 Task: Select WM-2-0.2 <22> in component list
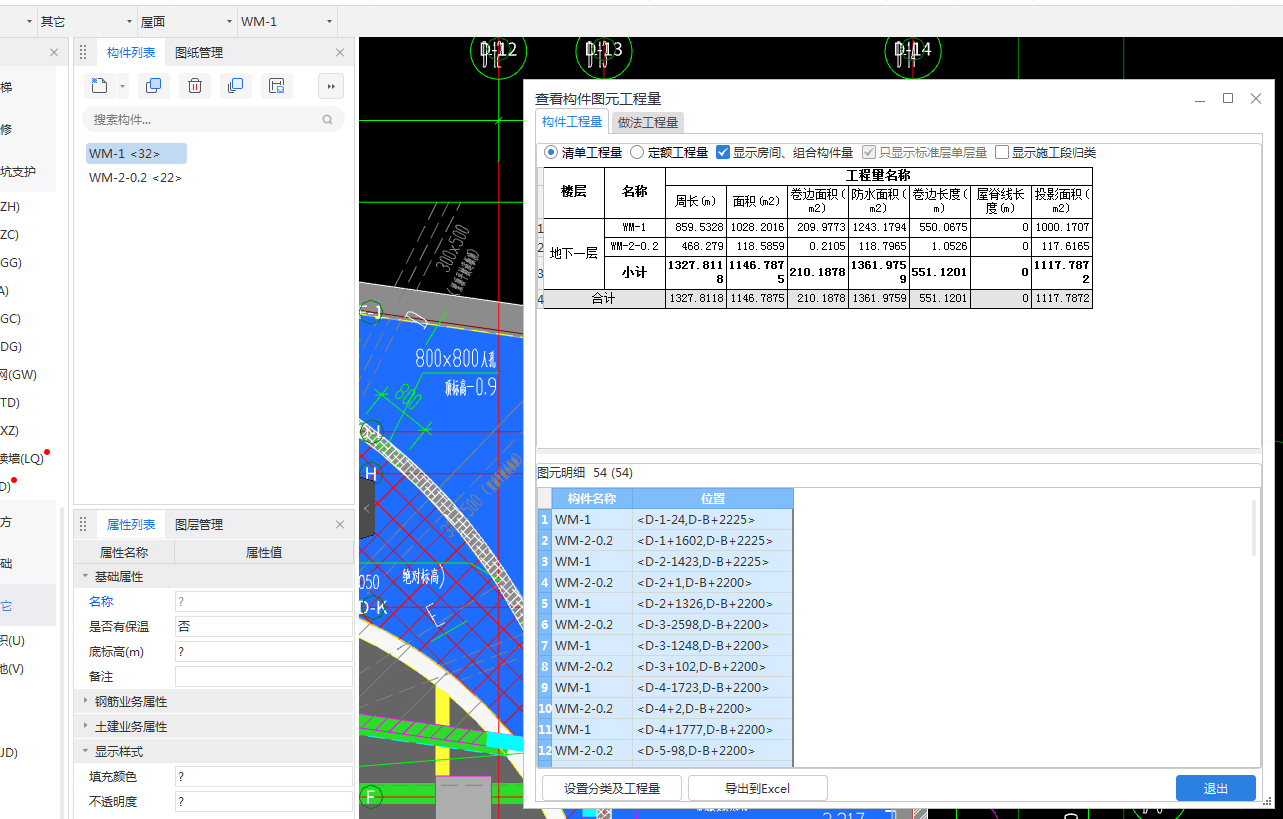pyautogui.click(x=135, y=178)
